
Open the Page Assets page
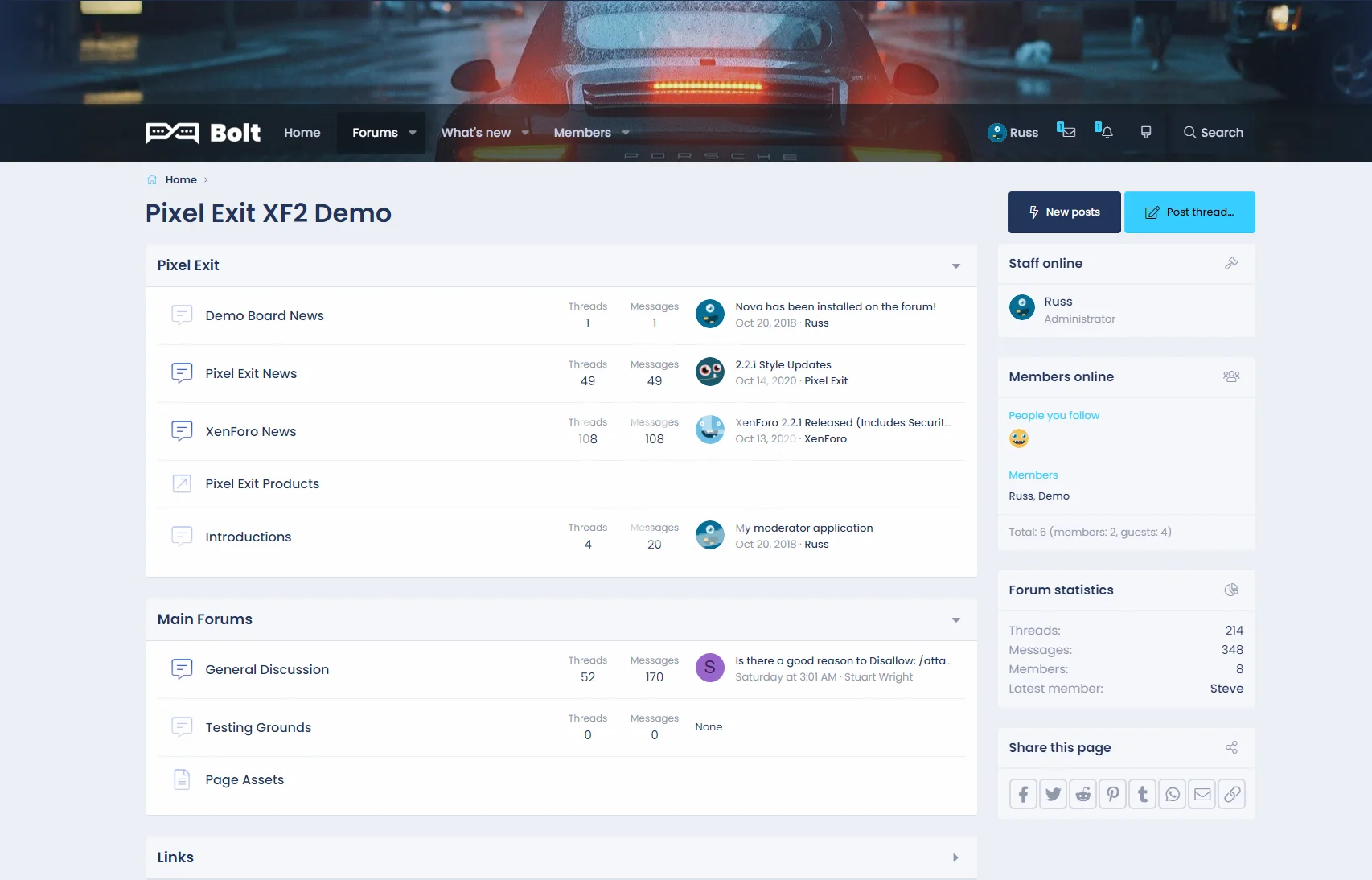pyautogui.click(x=244, y=780)
